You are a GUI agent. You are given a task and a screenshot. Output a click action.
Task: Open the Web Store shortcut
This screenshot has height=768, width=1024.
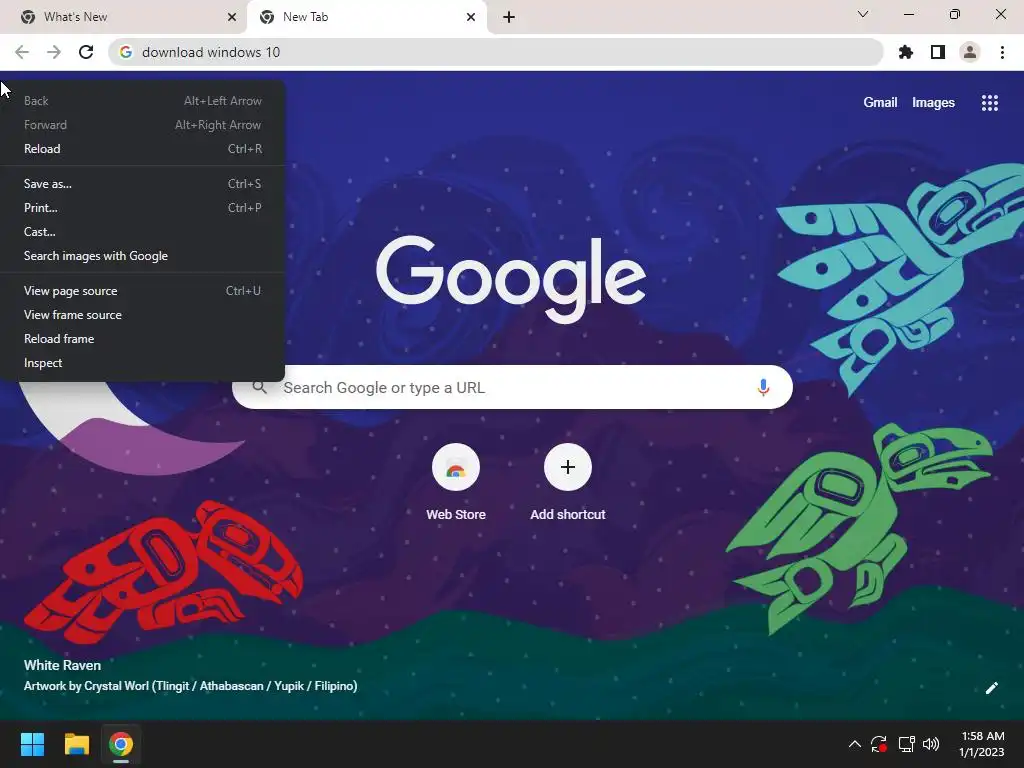[456, 482]
